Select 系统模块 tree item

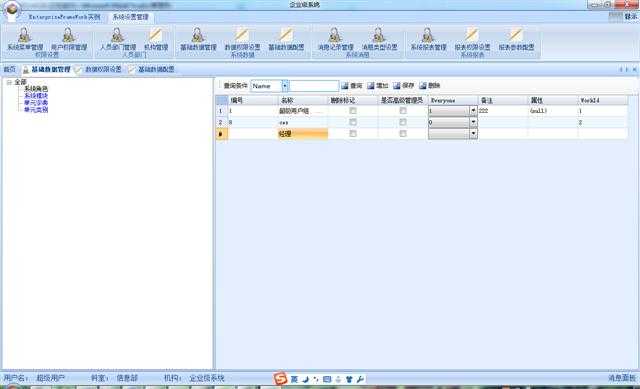[36, 96]
